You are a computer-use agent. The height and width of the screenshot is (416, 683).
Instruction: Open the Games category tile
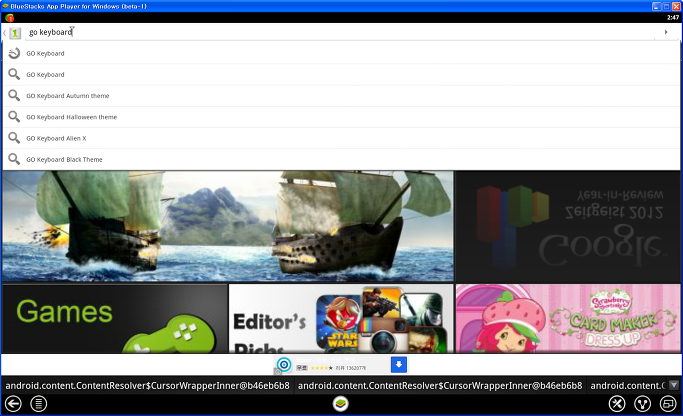(x=115, y=318)
